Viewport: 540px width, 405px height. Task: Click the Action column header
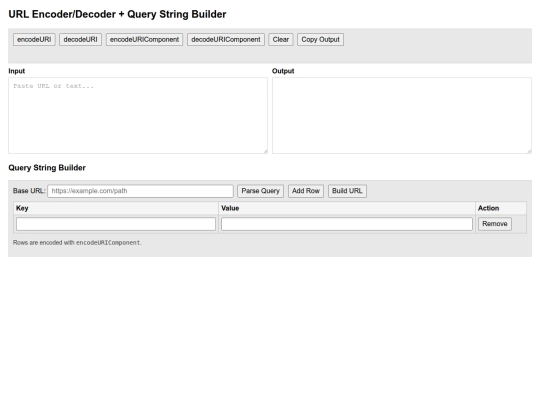tap(501, 208)
